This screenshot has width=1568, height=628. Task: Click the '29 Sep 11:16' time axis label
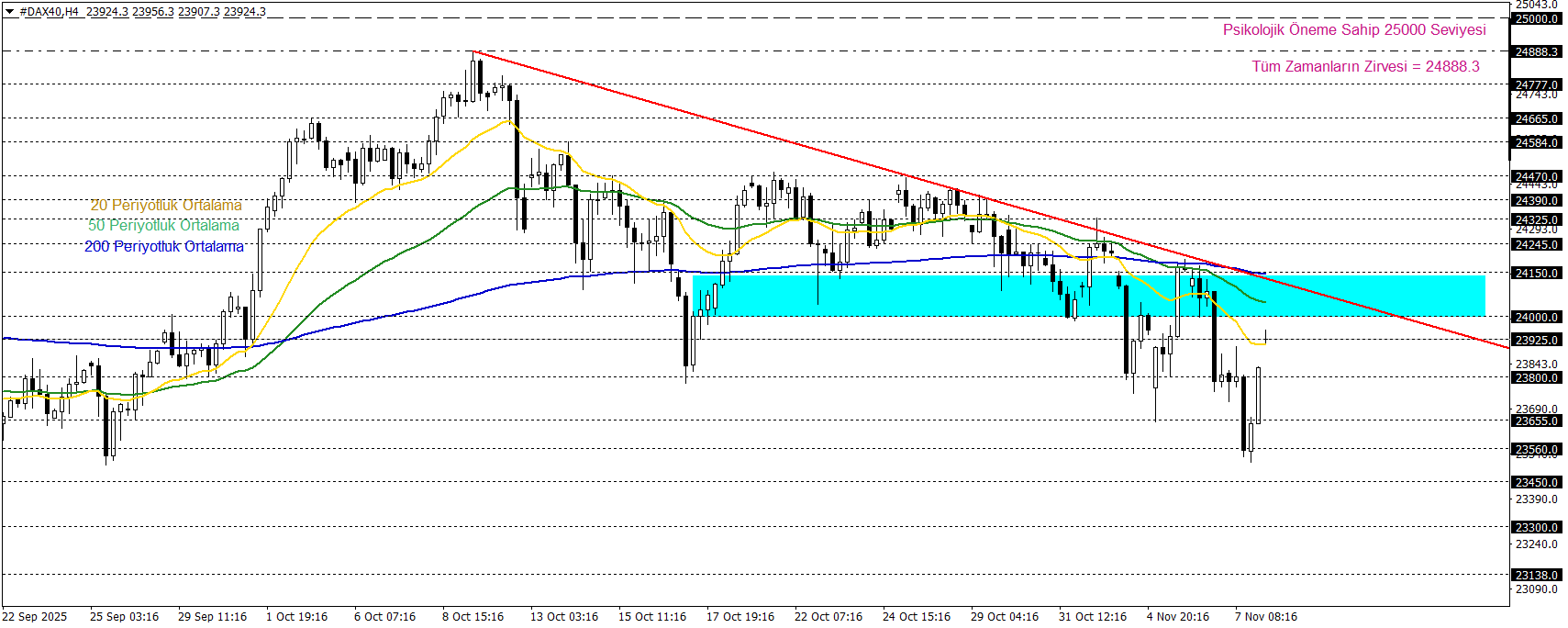212,616
